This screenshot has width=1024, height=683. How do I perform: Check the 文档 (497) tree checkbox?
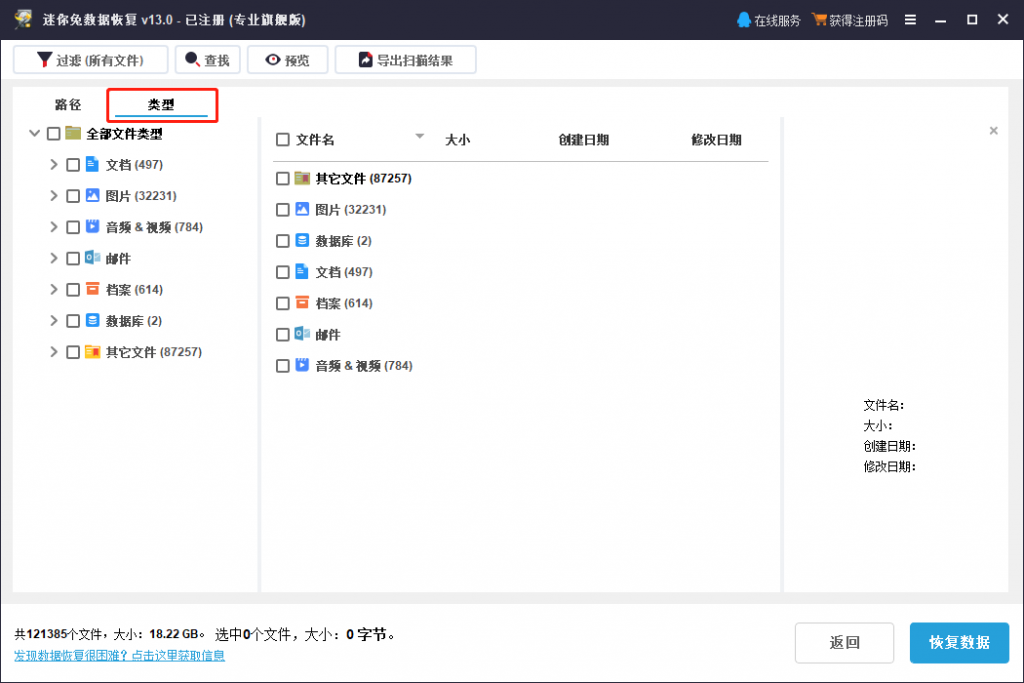coord(73,165)
